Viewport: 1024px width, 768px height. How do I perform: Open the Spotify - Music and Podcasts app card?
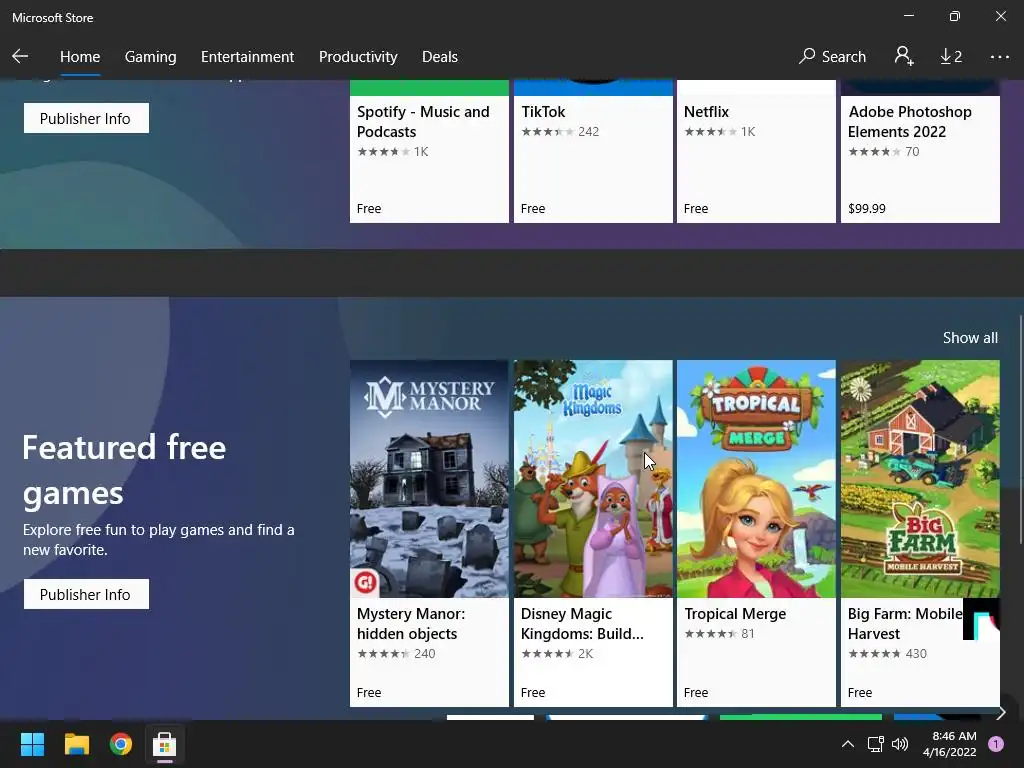click(x=429, y=152)
